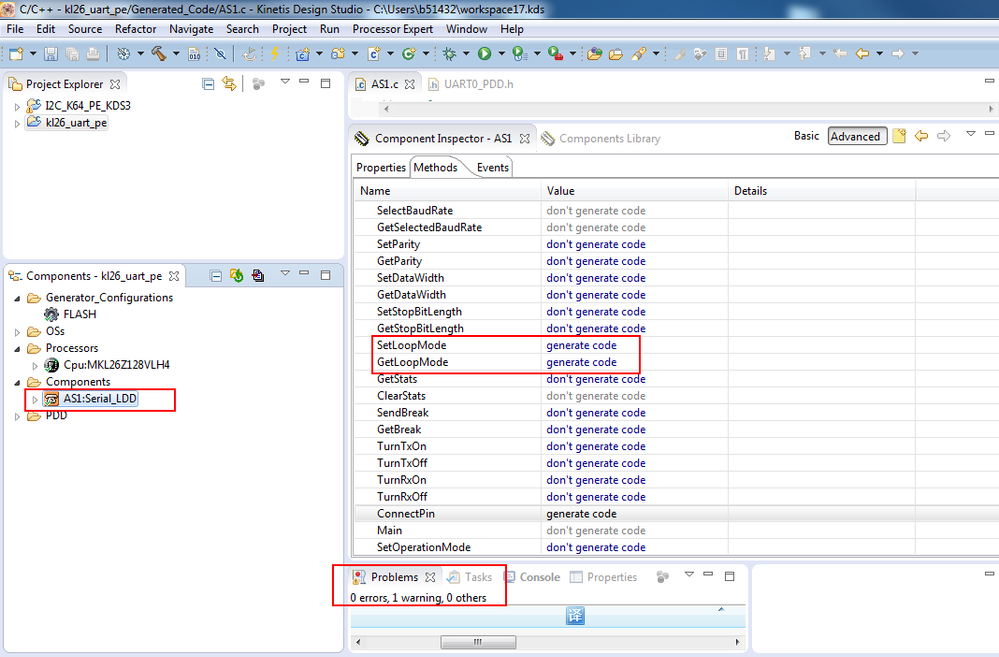Switch to the Events tab
Screen dimensions: 999x657
point(492,167)
